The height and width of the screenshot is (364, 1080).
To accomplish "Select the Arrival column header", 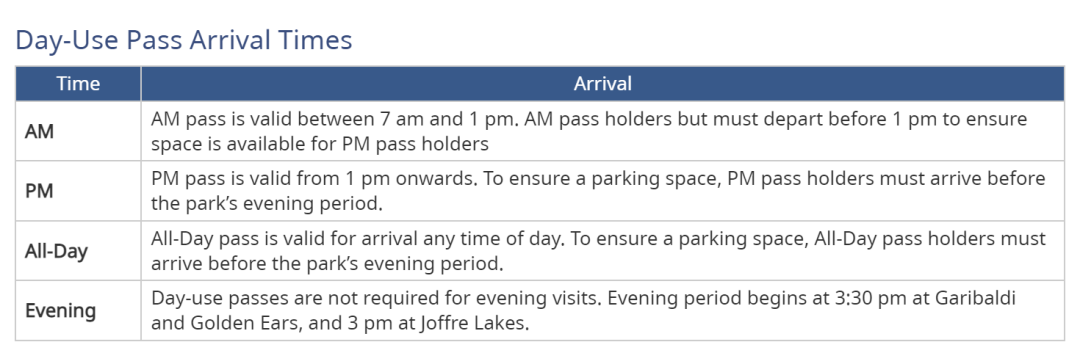I will pyautogui.click(x=603, y=84).
